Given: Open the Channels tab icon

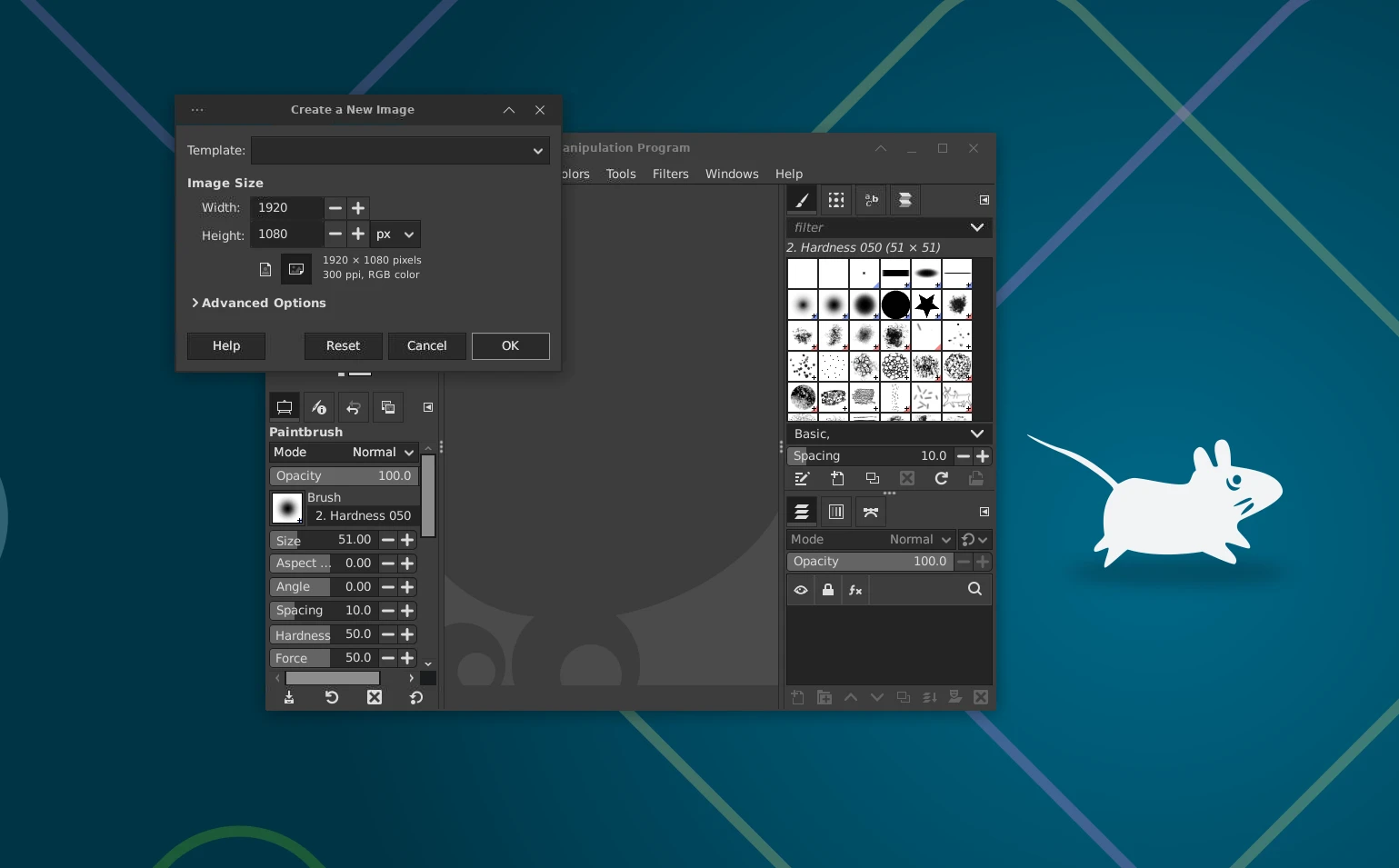Looking at the screenshot, I should (x=836, y=512).
